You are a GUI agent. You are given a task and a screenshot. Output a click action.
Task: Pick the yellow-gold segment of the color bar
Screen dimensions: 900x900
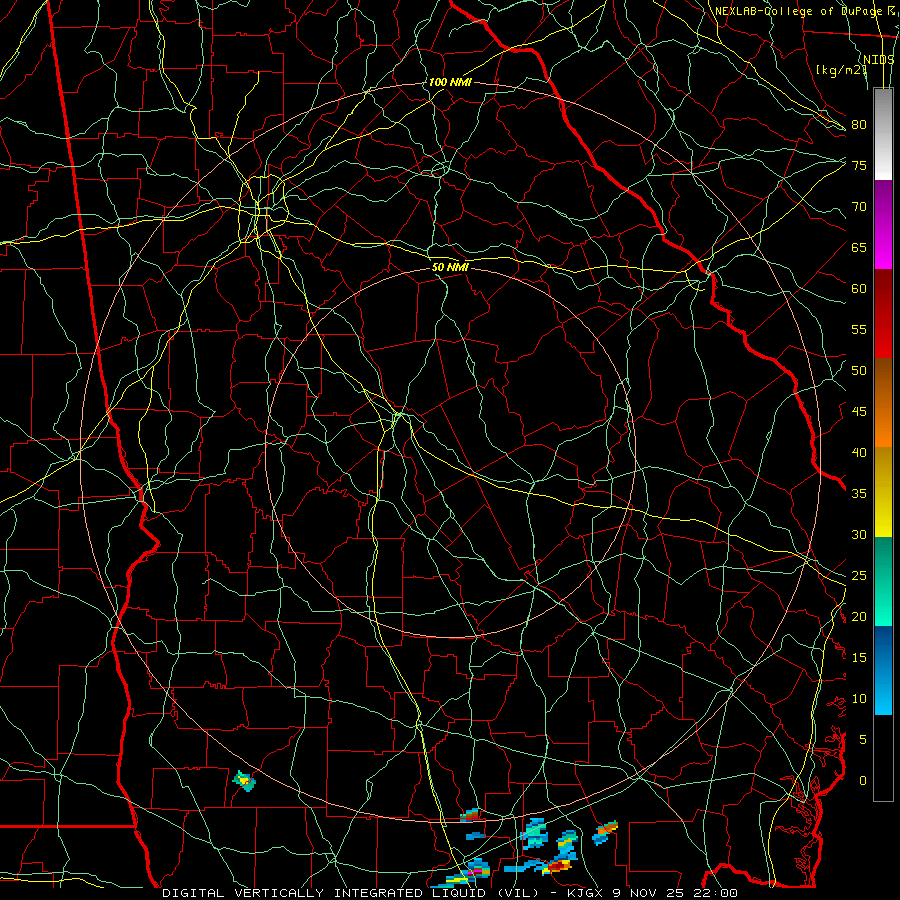coord(883,492)
